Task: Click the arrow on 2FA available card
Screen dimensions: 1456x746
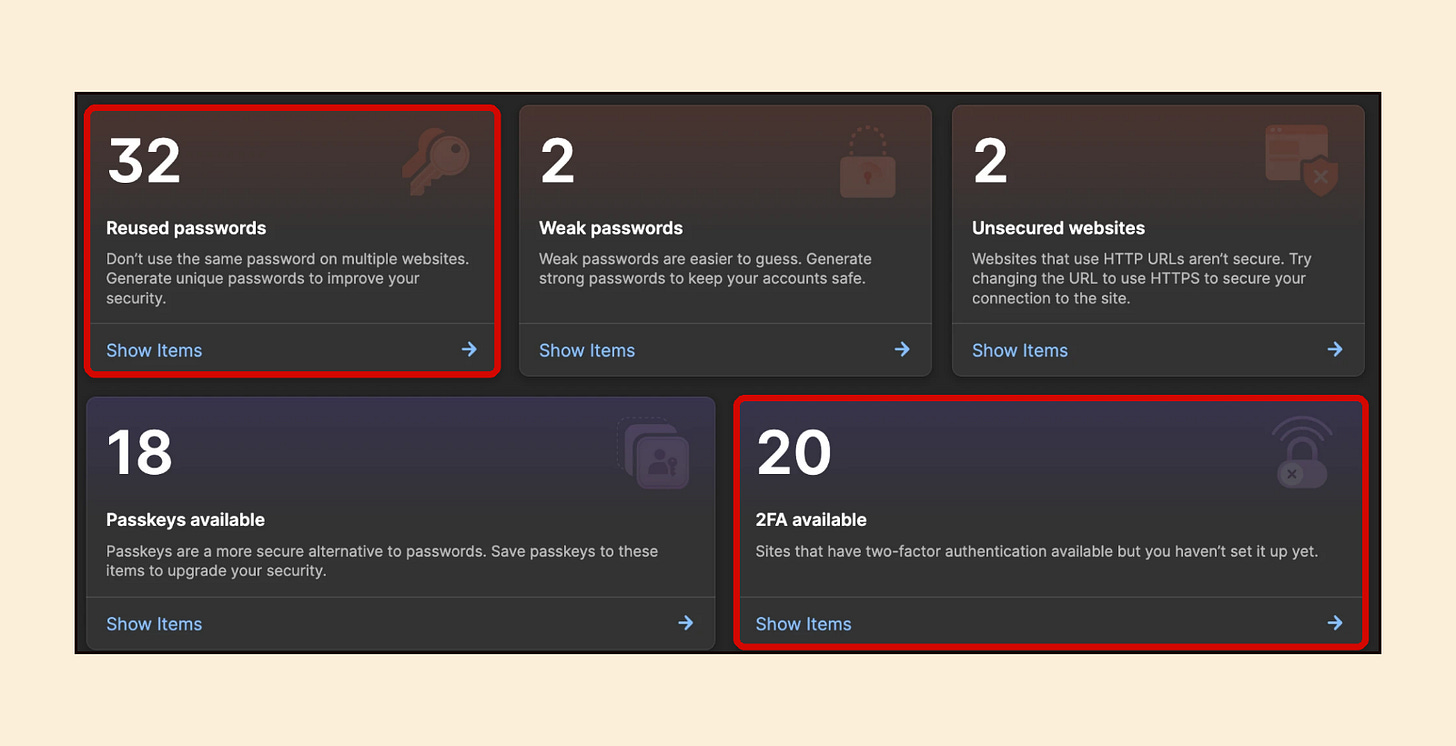Action: (x=1335, y=622)
